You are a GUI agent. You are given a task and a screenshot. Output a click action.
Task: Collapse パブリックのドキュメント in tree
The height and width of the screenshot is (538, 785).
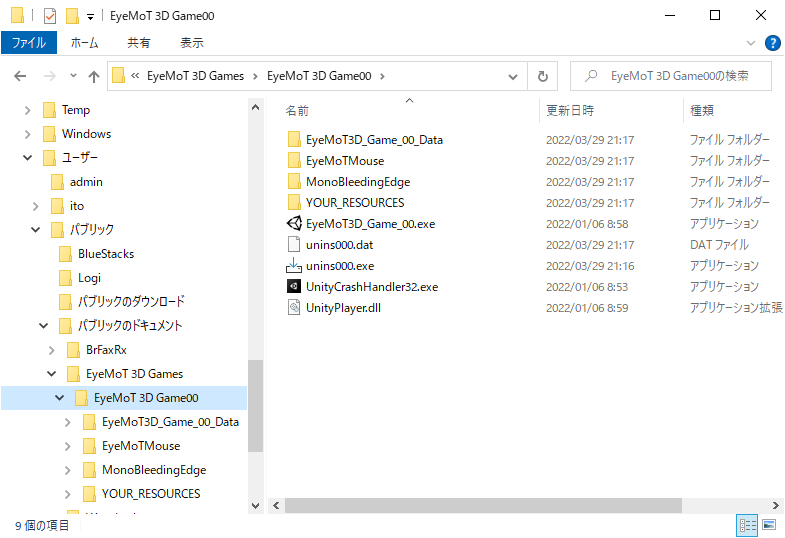coord(43,326)
